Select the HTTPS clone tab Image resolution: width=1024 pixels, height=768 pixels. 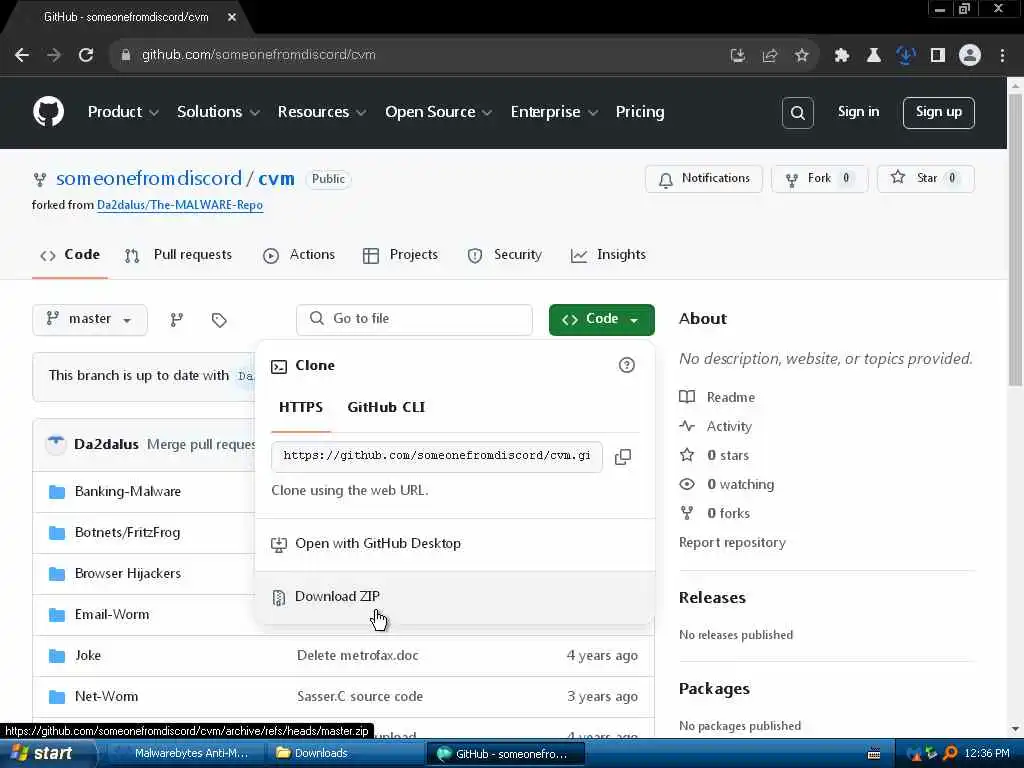pos(301,408)
